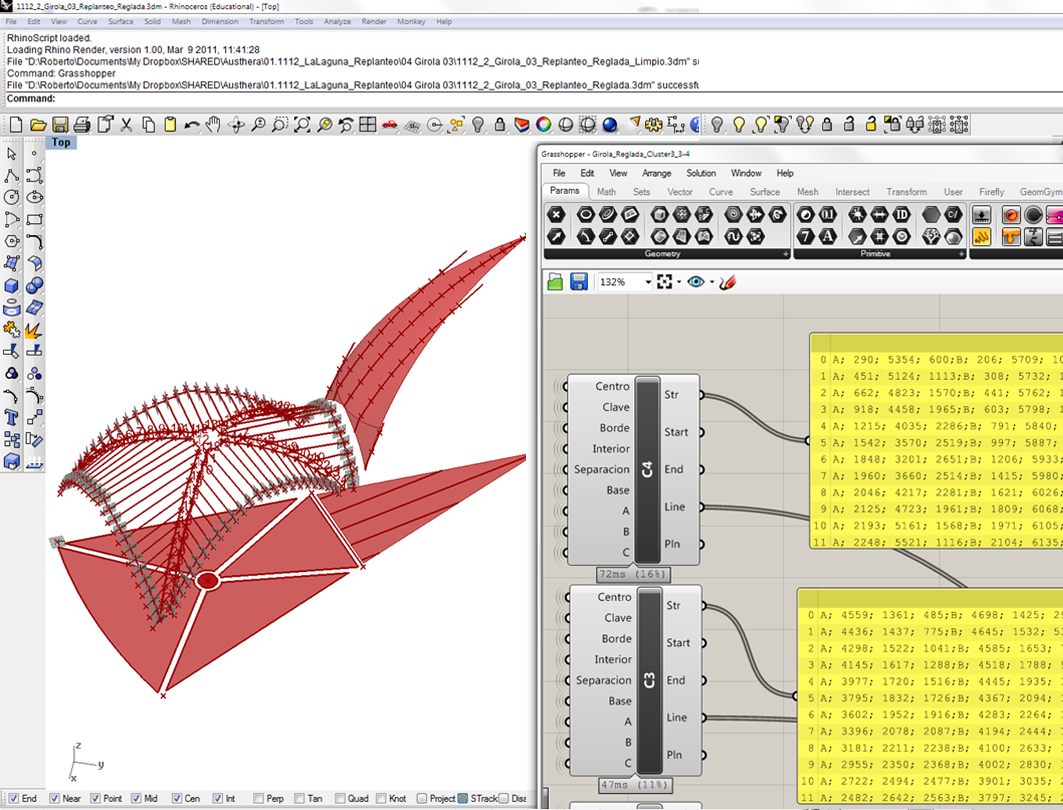
Task: Click the C3 cluster component body
Action: pyautogui.click(x=649, y=680)
